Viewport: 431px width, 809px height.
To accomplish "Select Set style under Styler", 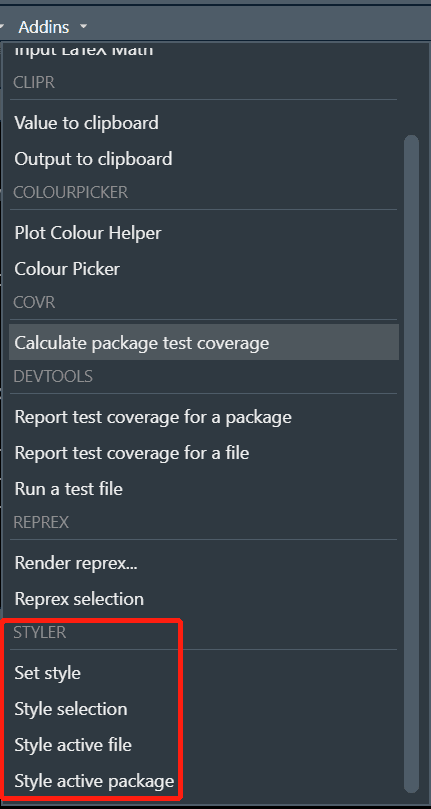I will point(204,673).
